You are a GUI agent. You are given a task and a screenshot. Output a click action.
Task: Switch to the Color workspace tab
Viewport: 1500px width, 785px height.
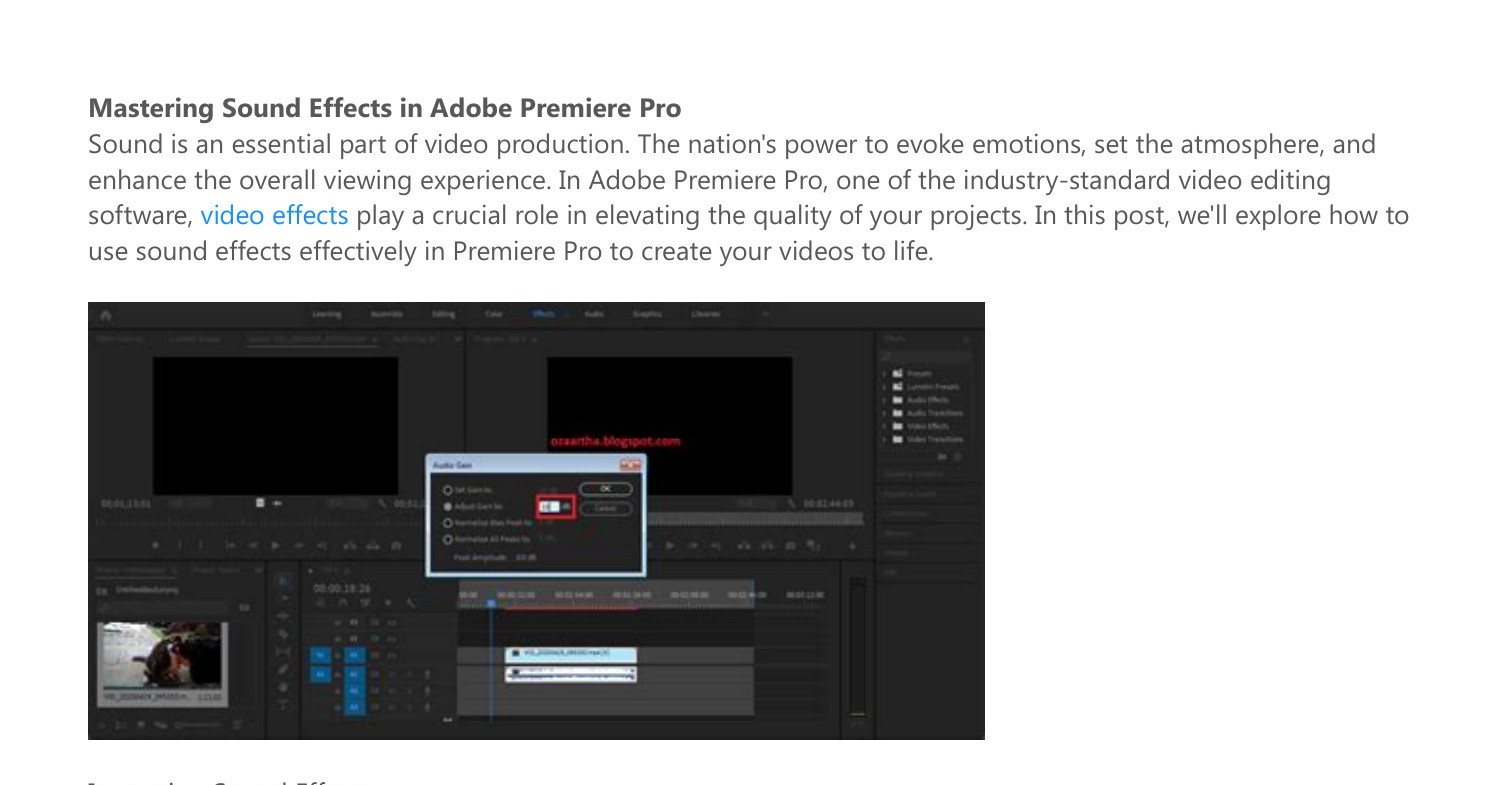click(x=494, y=313)
